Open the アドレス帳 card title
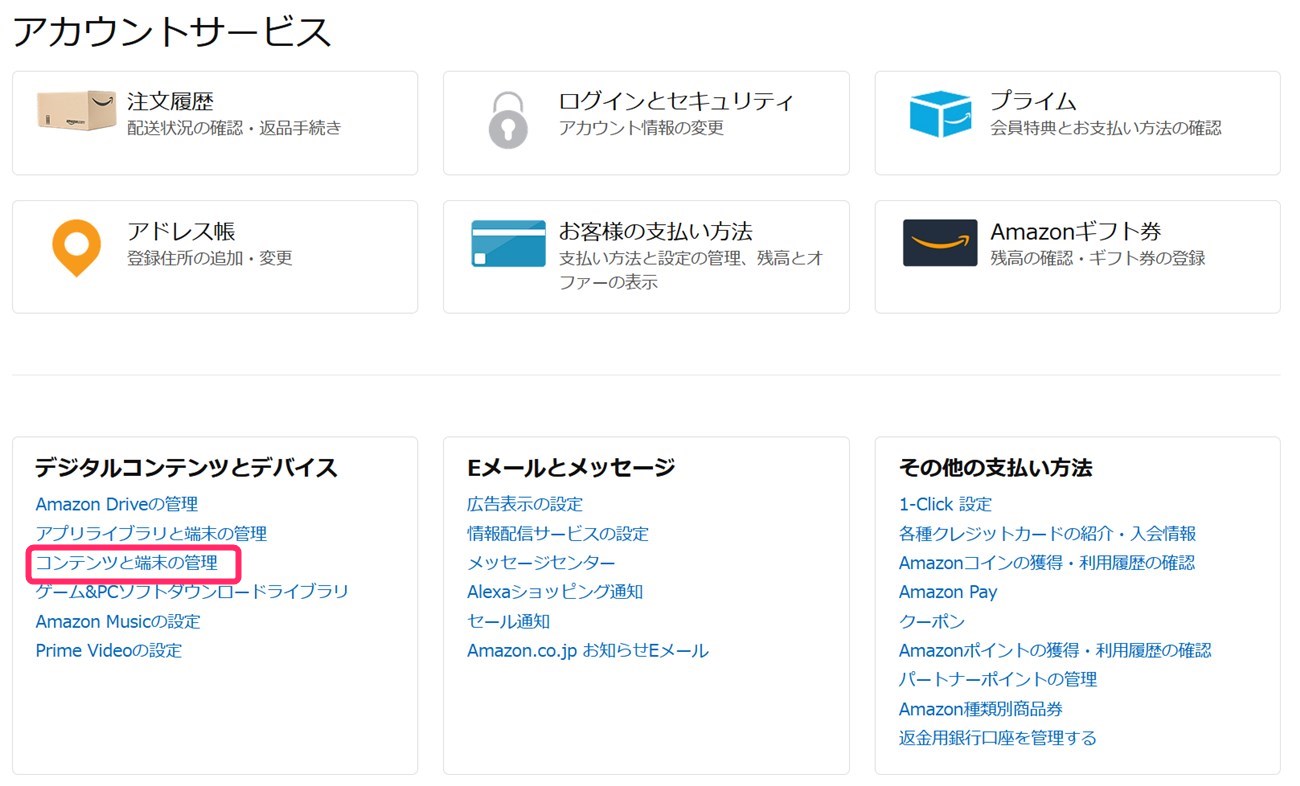The width and height of the screenshot is (1300, 786). click(x=181, y=231)
